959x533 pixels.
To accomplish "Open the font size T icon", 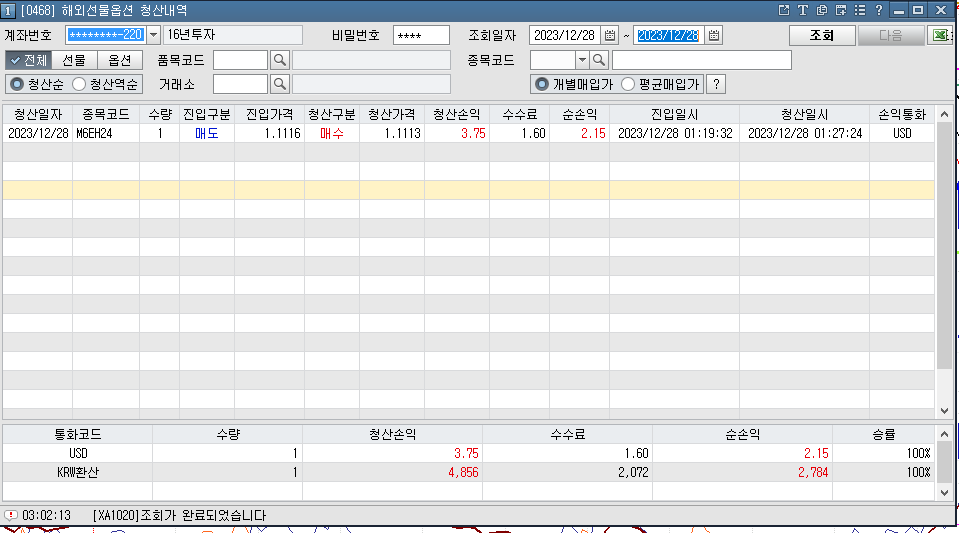I will tap(803, 10).
